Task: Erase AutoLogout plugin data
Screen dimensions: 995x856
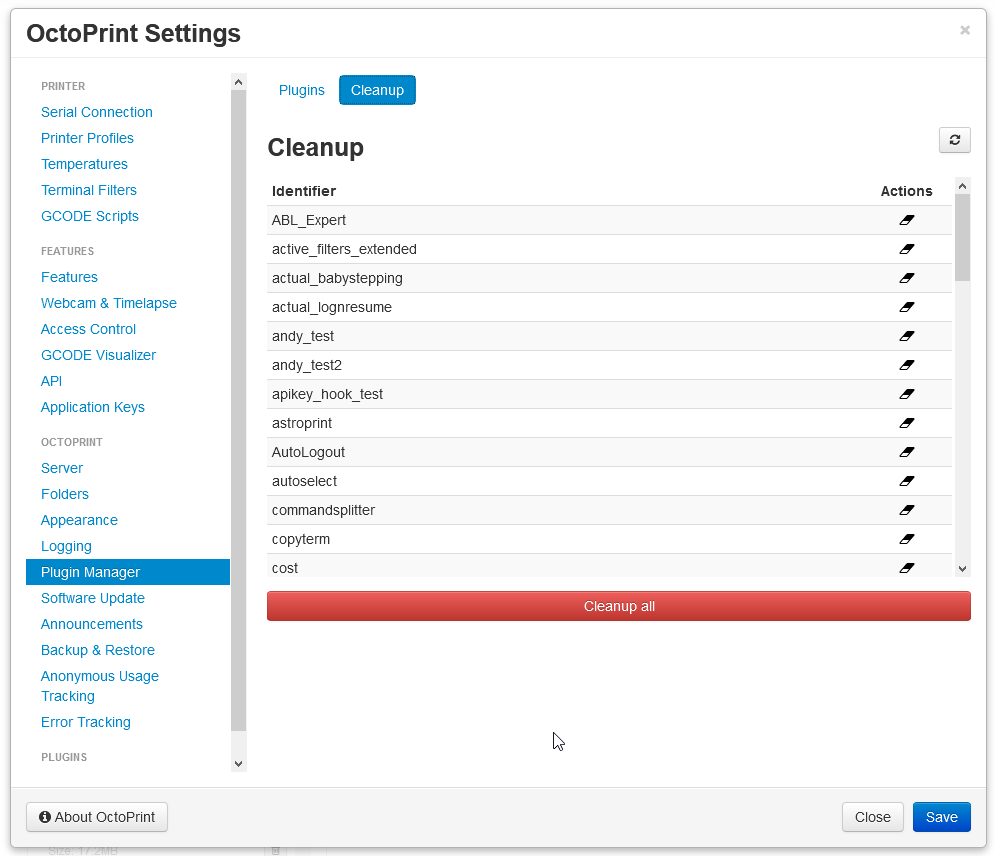Action: 906,452
